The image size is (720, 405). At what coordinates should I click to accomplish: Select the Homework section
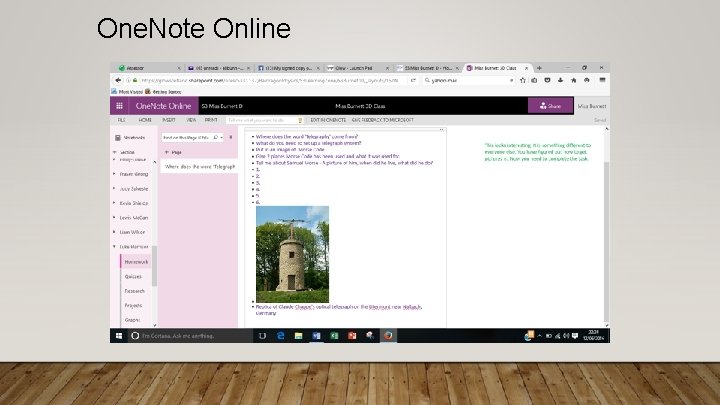click(136, 262)
